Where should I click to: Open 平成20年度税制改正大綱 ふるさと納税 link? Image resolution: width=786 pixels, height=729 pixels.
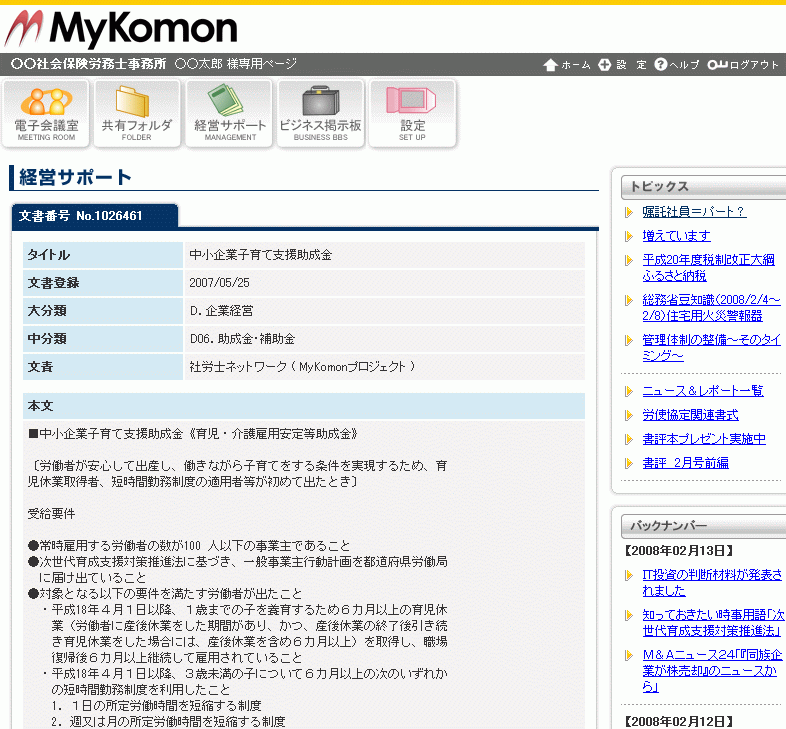pyautogui.click(x=708, y=267)
